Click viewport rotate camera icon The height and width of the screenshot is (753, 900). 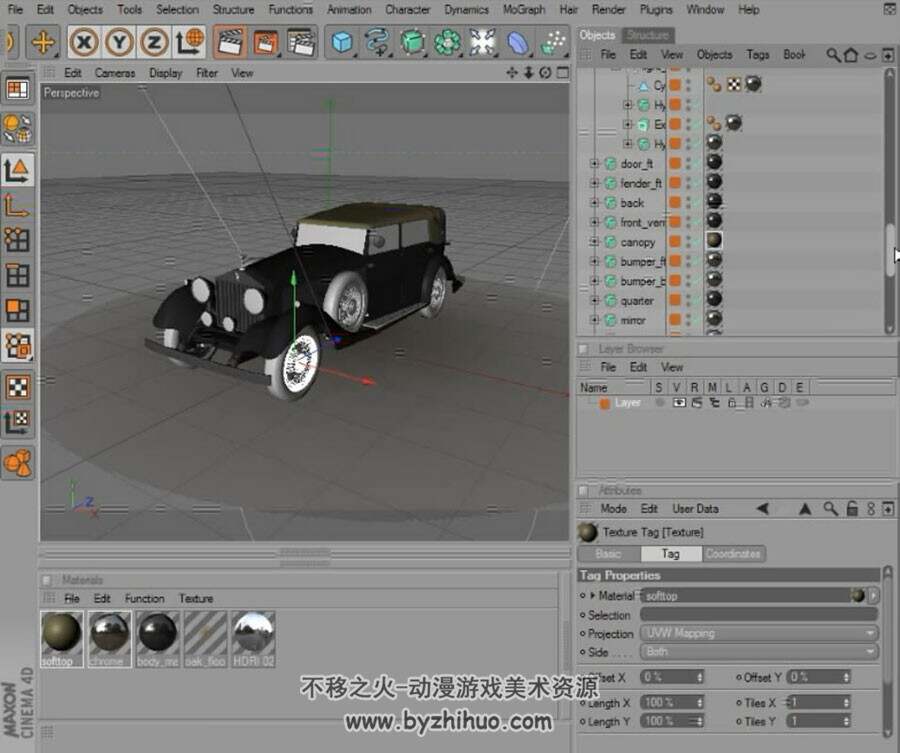coord(545,72)
